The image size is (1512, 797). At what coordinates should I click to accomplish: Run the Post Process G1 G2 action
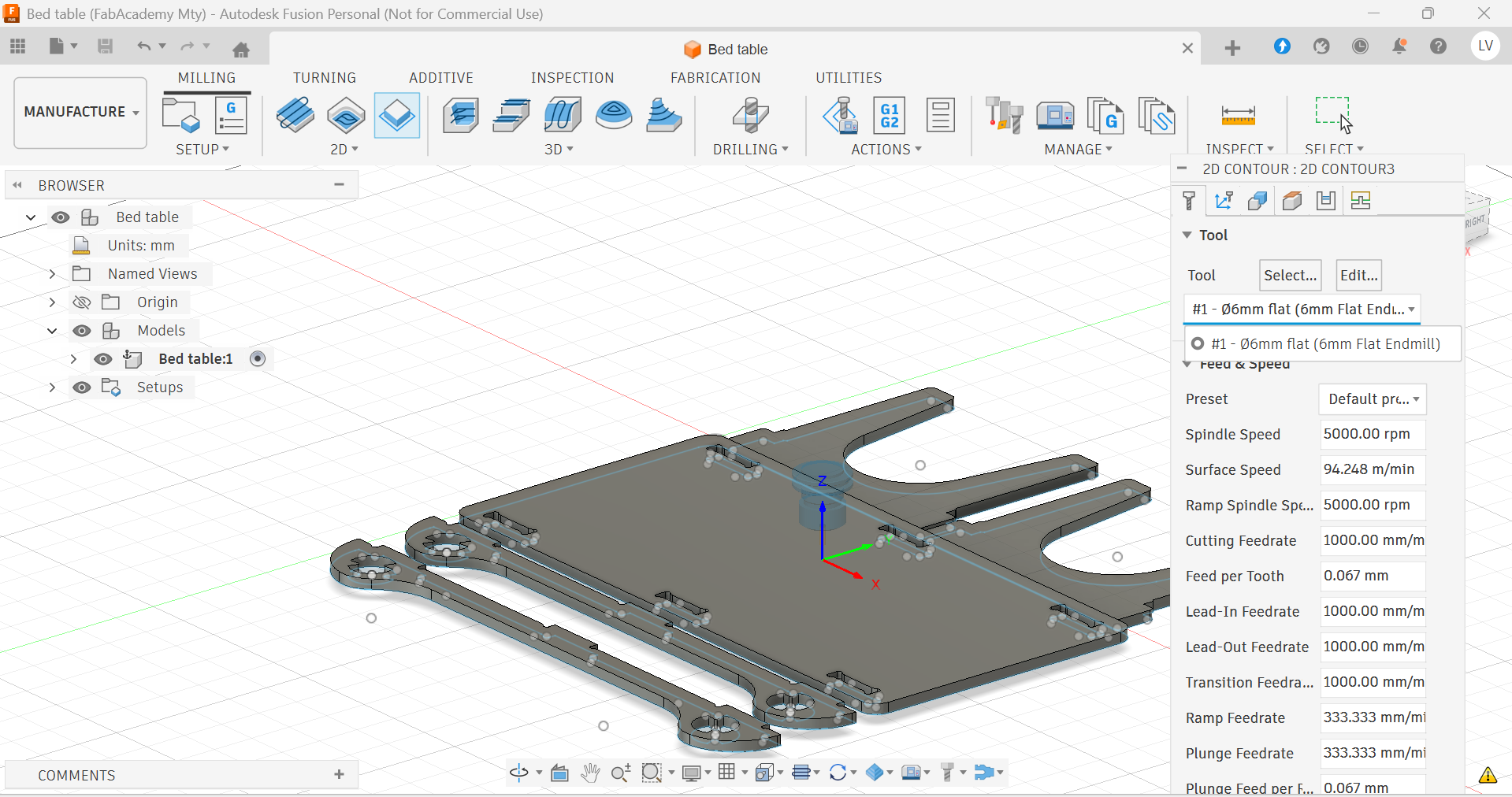(x=890, y=115)
